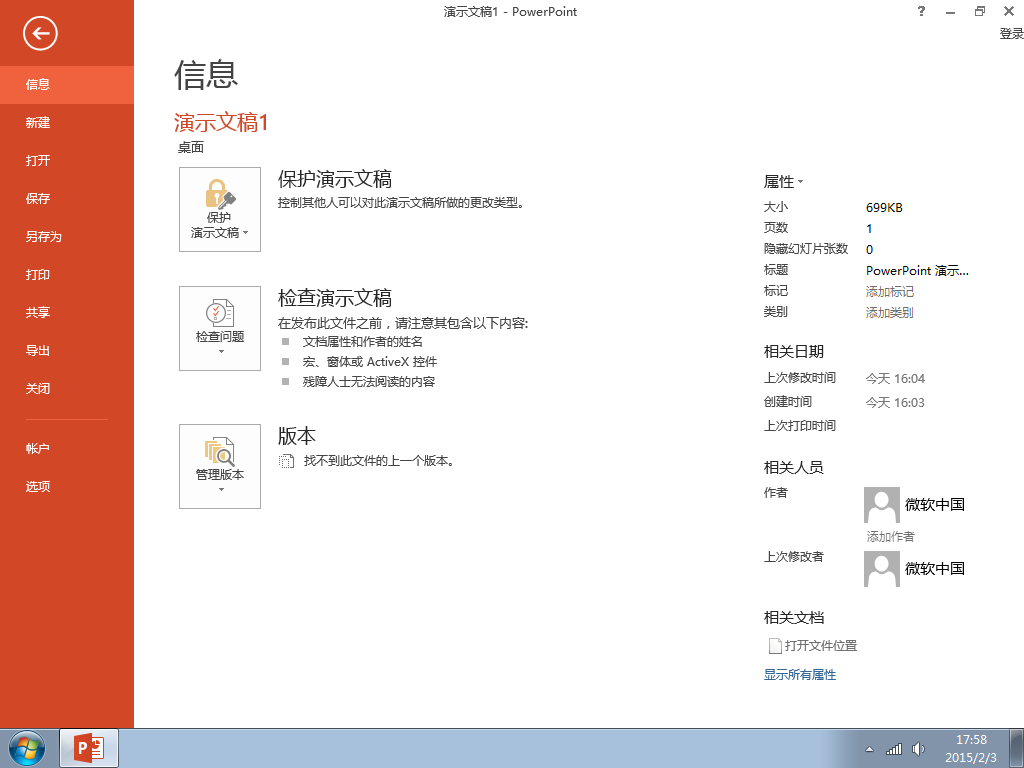The height and width of the screenshot is (768, 1024).
Task: Click the 添加类别 field
Action: 889,312
